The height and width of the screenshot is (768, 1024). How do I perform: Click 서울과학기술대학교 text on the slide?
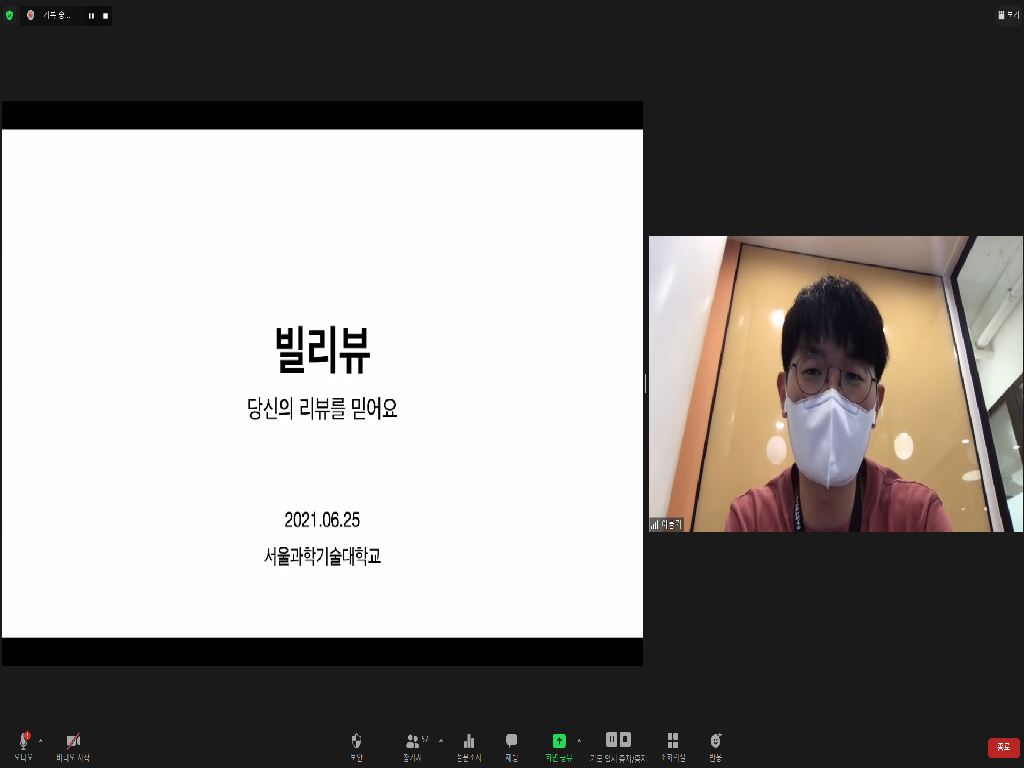[x=322, y=556]
